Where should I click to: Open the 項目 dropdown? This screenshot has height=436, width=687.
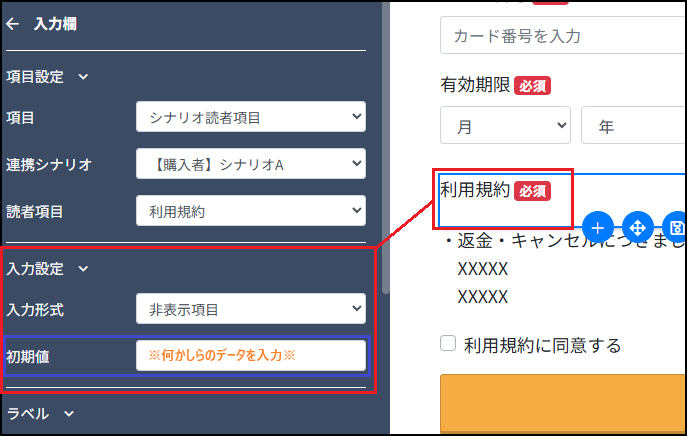(x=250, y=118)
